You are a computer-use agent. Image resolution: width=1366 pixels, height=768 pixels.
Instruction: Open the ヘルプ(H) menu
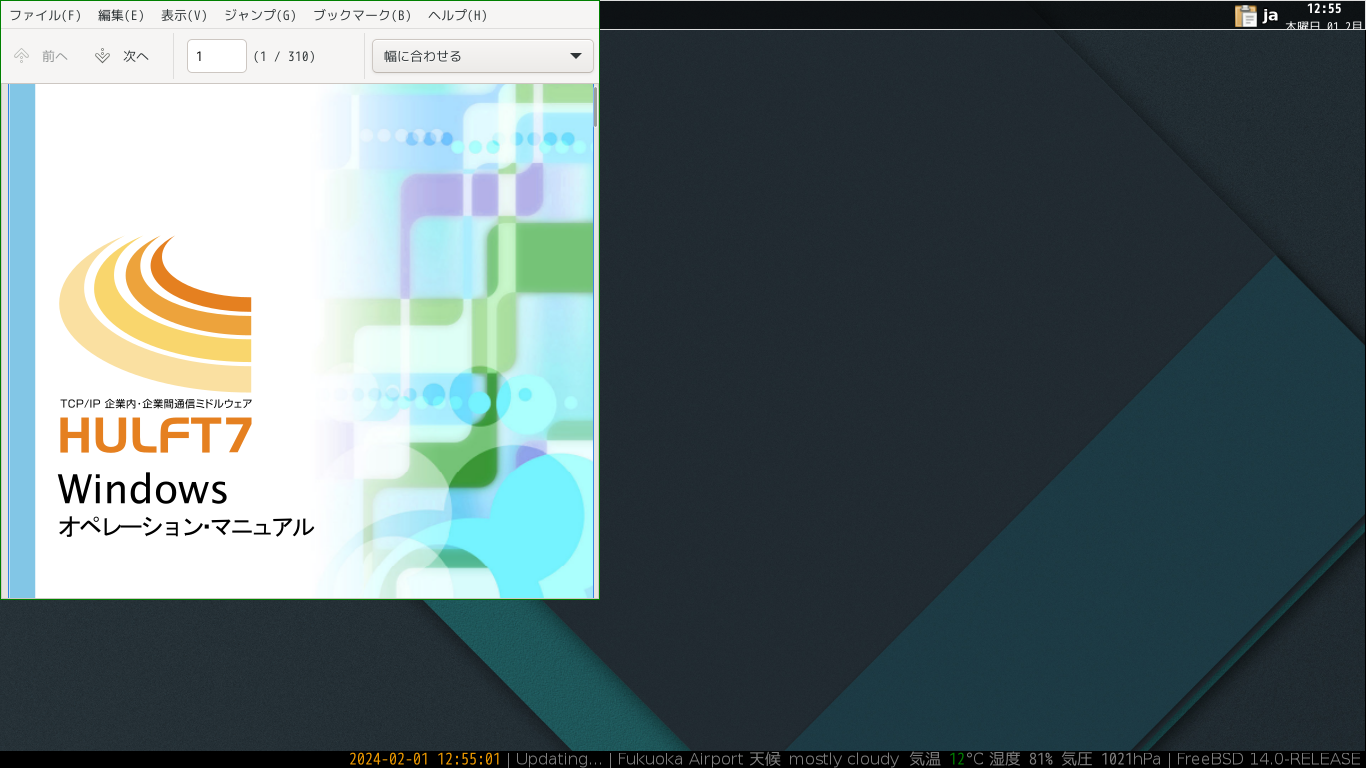point(458,15)
